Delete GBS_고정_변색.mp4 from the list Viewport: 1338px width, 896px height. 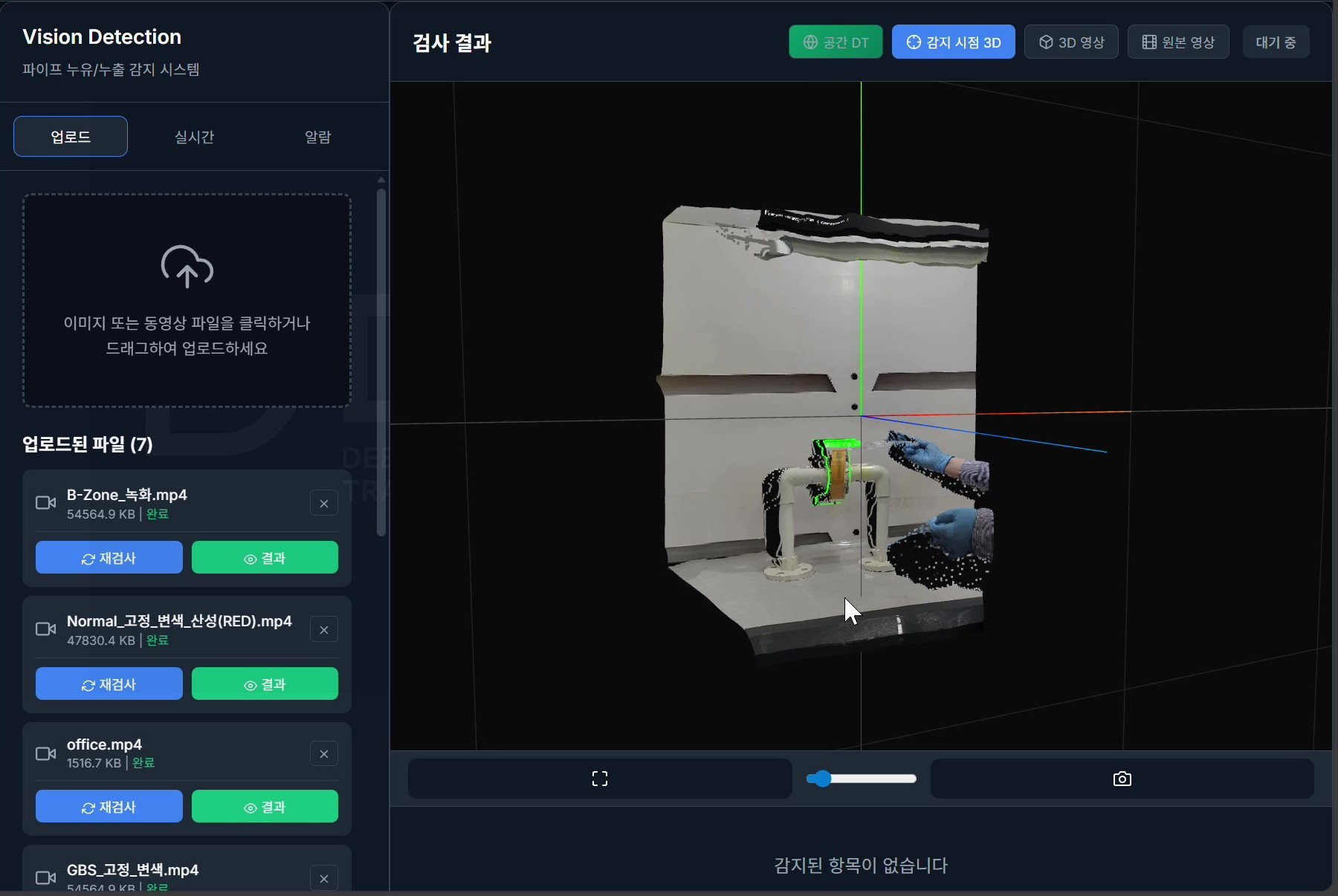(x=324, y=878)
